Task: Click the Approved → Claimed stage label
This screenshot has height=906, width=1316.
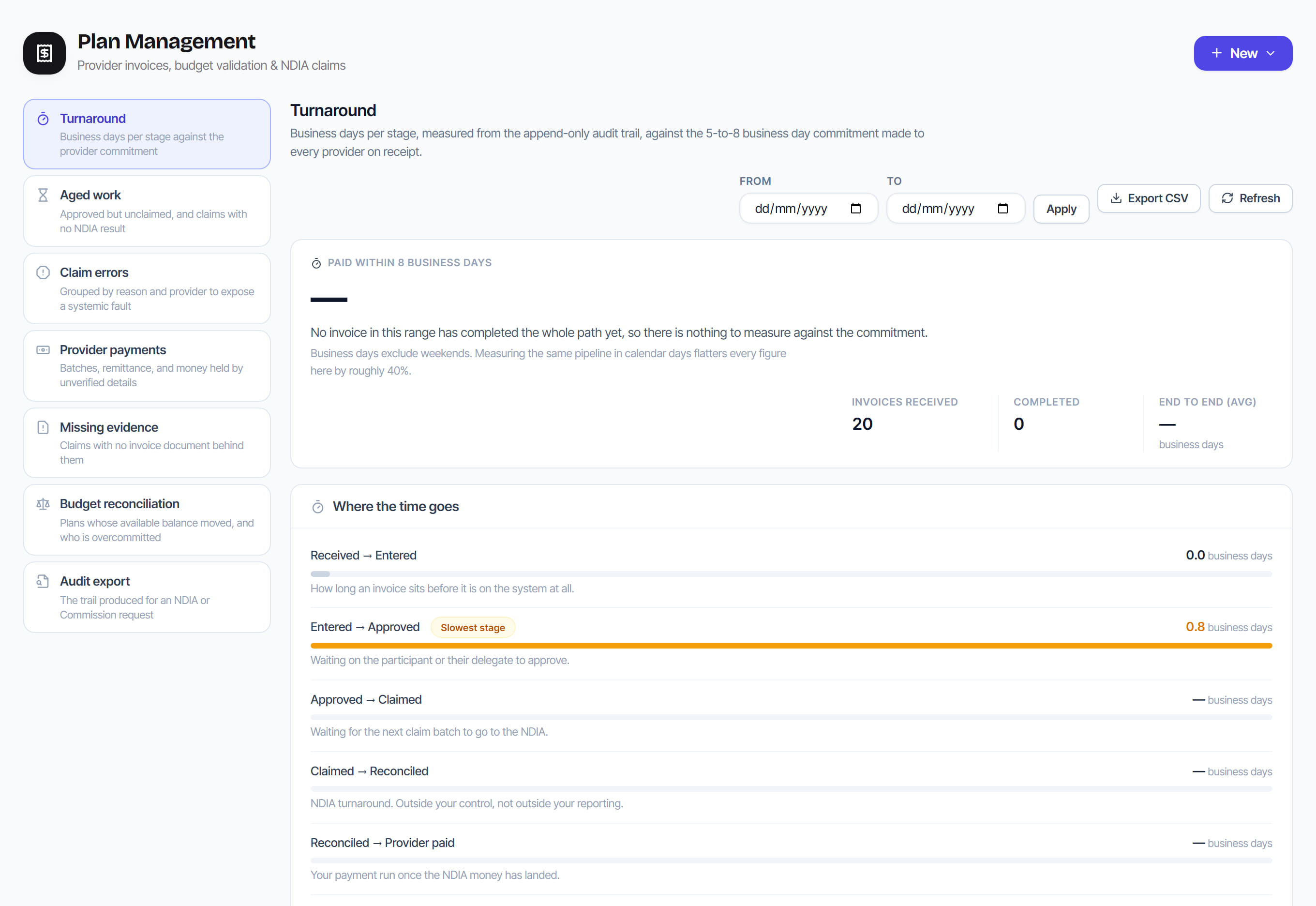Action: (x=366, y=699)
